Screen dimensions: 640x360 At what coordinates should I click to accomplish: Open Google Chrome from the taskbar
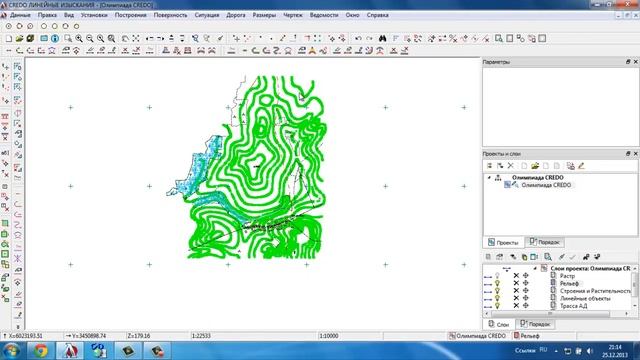point(40,351)
